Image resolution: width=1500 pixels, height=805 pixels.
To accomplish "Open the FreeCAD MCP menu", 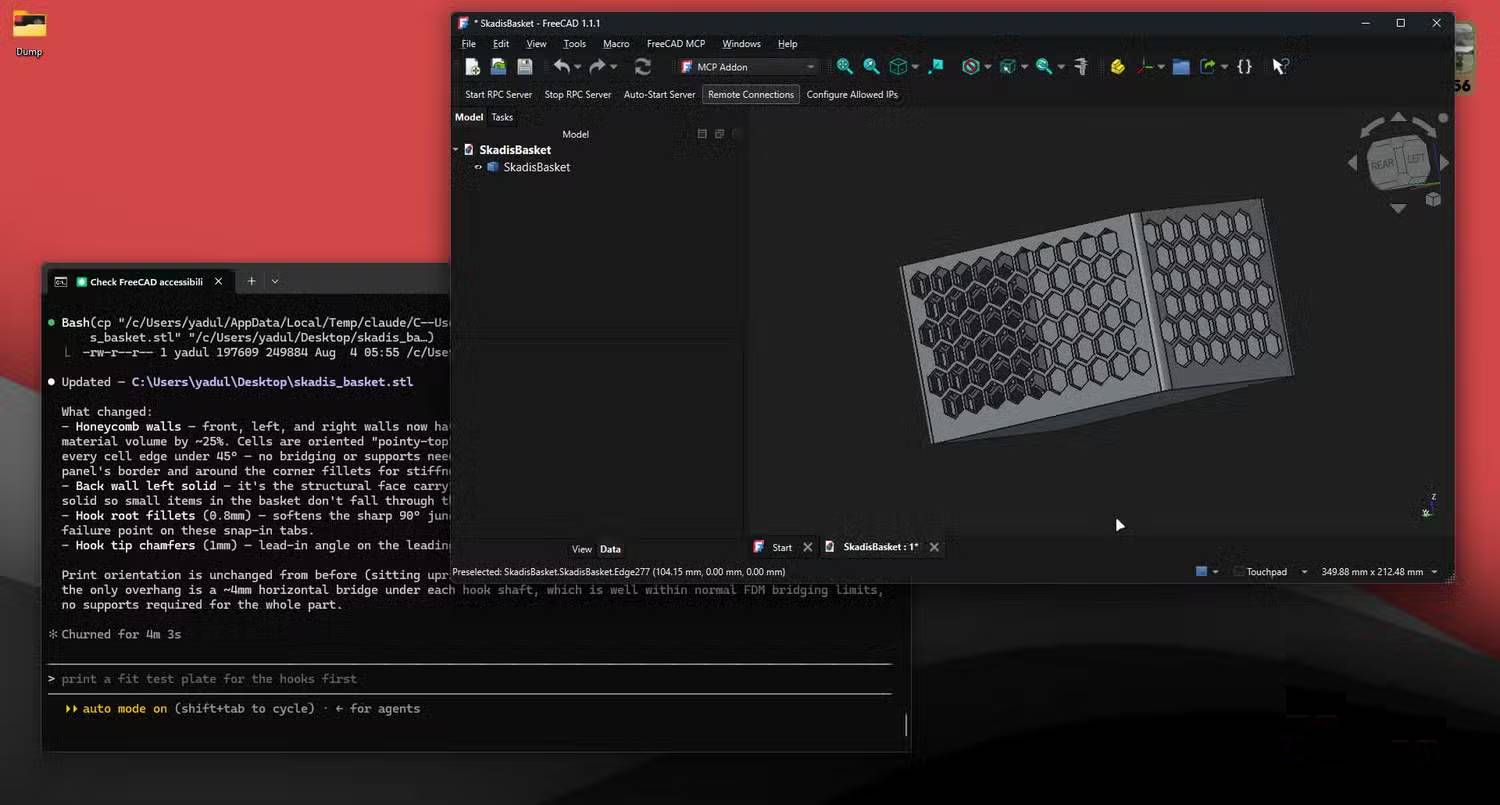I will pyautogui.click(x=676, y=44).
